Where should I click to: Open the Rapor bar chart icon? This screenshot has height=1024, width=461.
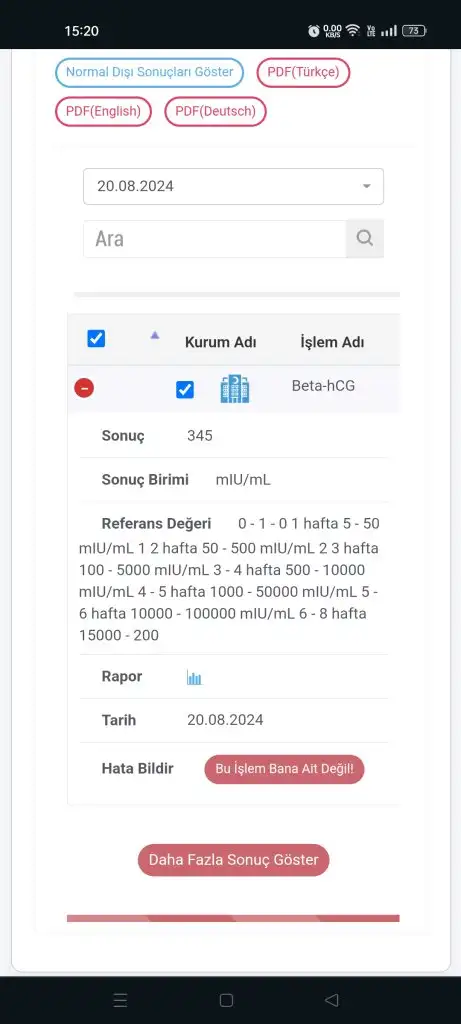[x=194, y=677]
